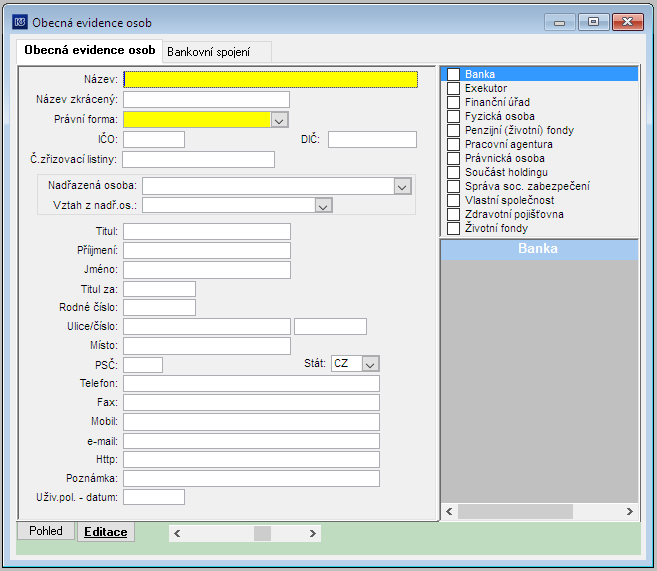
Task: Click the yellow Název input field
Action: pos(271,80)
